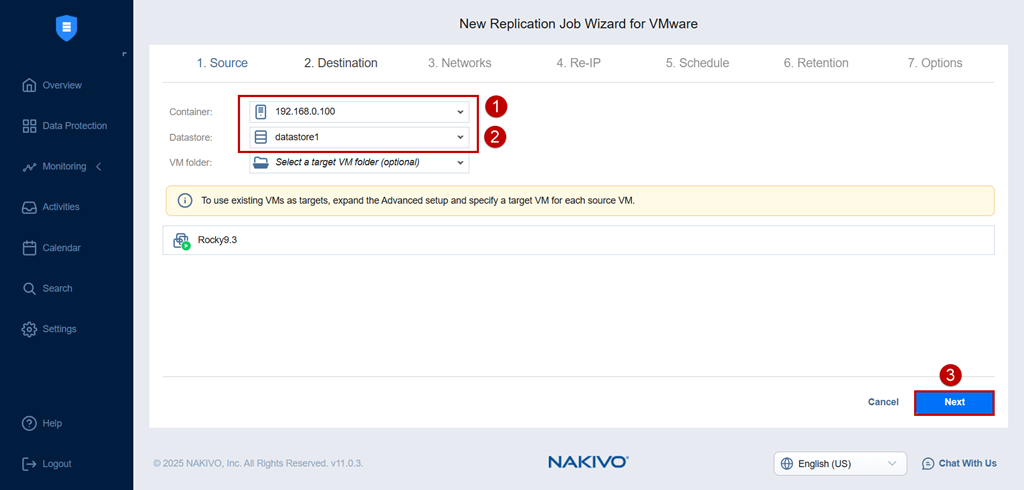Click the copyright v11.0.3 text
The width and height of the screenshot is (1024, 490).
pos(258,463)
